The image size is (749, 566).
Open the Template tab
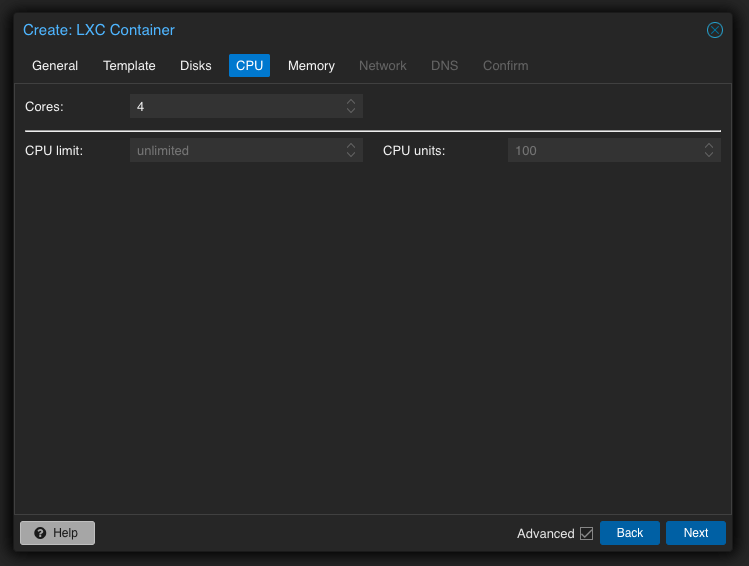(129, 66)
